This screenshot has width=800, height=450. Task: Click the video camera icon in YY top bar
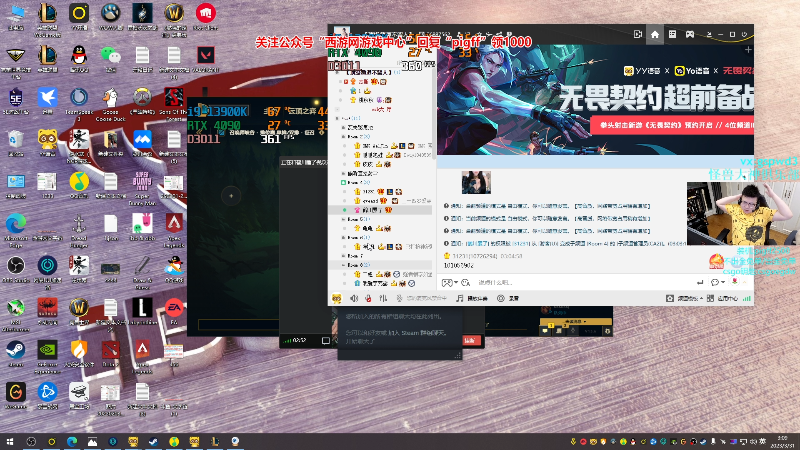[x=638, y=34]
